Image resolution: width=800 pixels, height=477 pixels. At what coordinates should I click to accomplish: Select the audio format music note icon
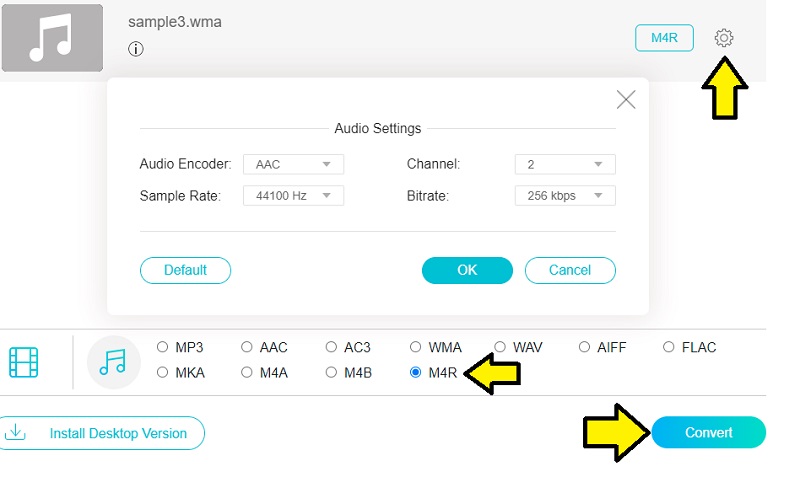pos(113,362)
